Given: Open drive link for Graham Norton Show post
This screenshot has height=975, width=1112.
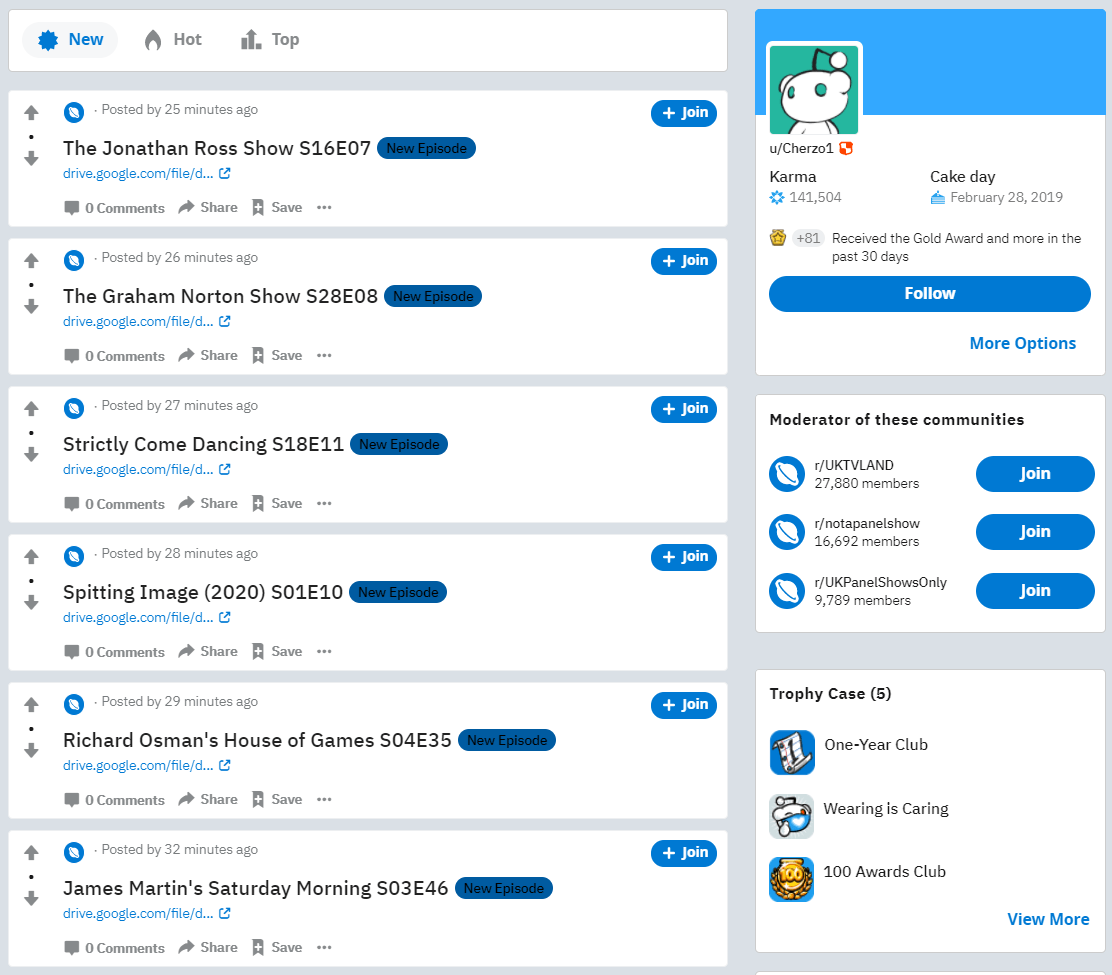Looking at the screenshot, I should [146, 321].
